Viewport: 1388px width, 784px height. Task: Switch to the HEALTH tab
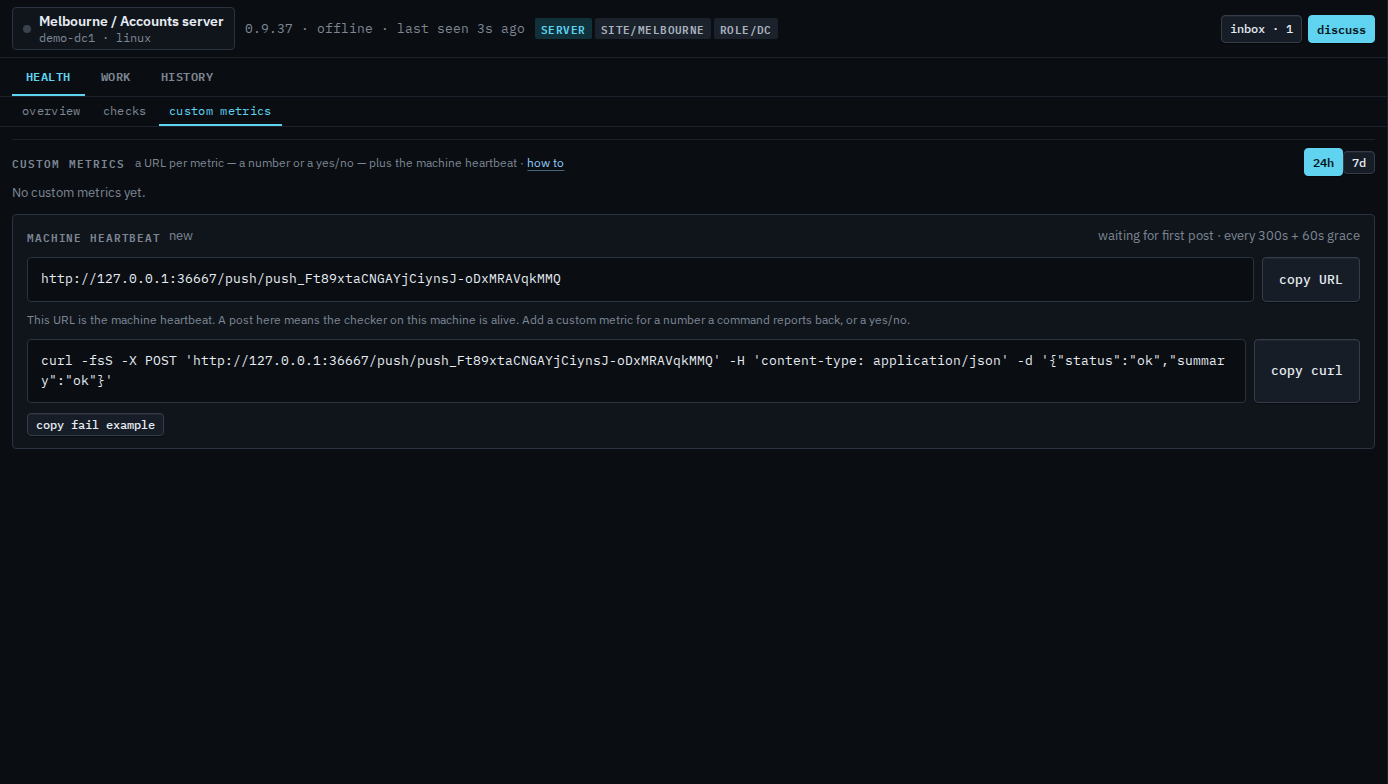click(48, 77)
